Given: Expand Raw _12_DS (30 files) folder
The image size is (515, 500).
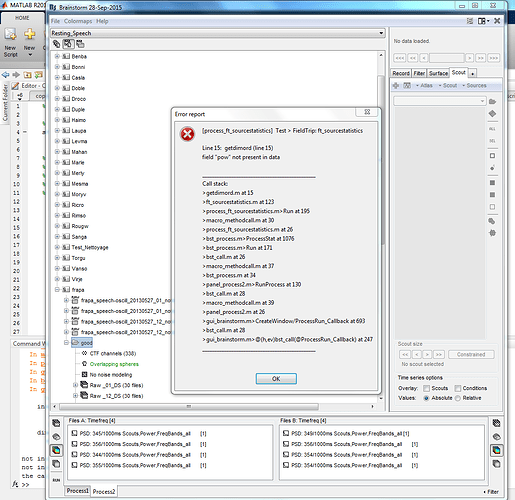Looking at the screenshot, I should 75,396.
